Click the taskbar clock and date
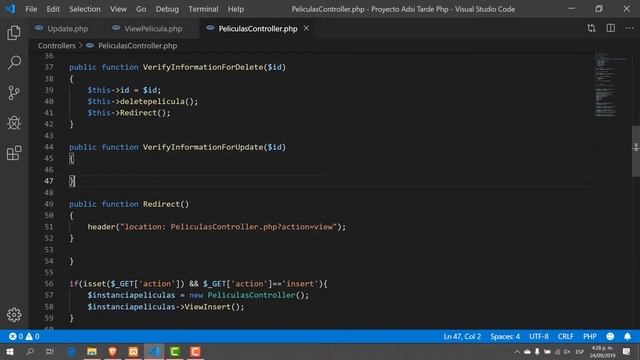The image size is (640, 360). (x=602, y=351)
